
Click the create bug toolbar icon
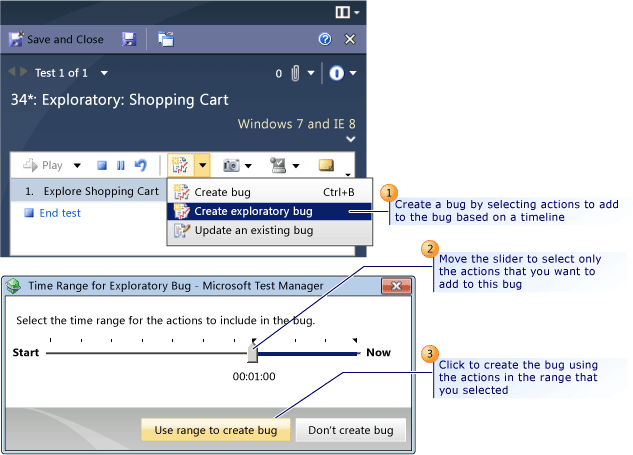point(180,165)
